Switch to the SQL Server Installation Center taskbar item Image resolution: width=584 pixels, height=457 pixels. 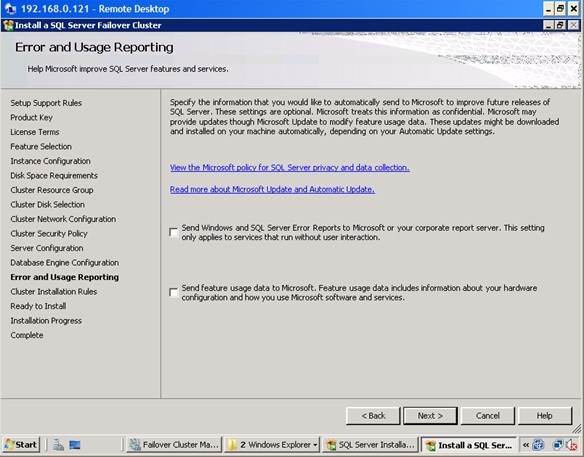click(x=370, y=445)
